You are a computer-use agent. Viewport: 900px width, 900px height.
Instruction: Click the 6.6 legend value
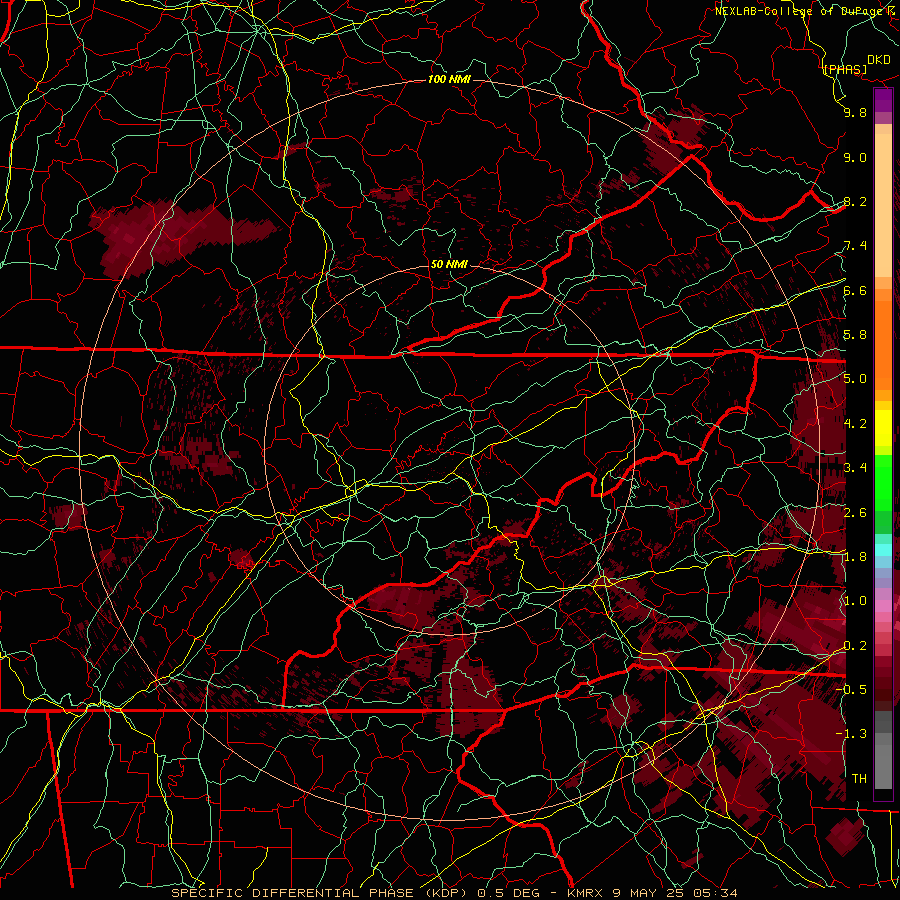click(855, 290)
